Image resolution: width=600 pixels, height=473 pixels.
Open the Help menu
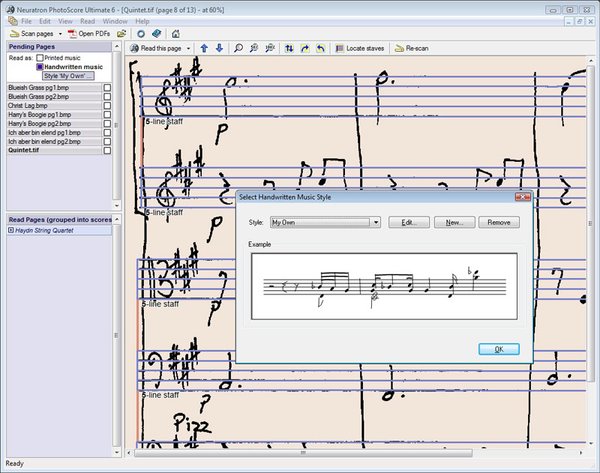click(x=142, y=21)
